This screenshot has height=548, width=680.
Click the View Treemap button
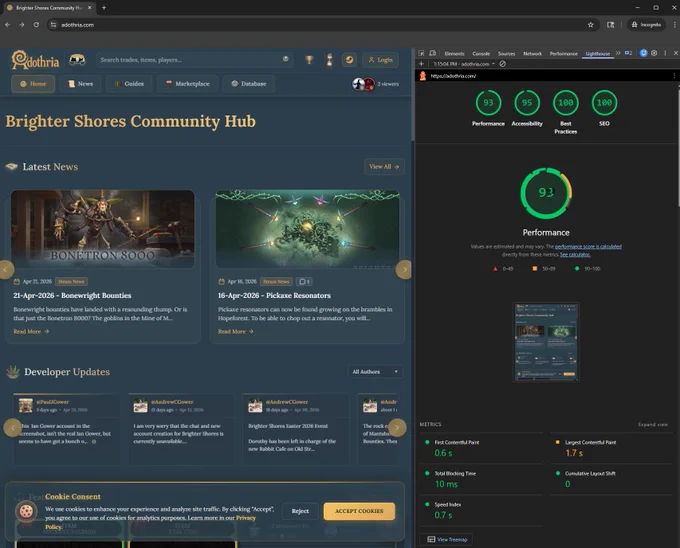click(447, 539)
